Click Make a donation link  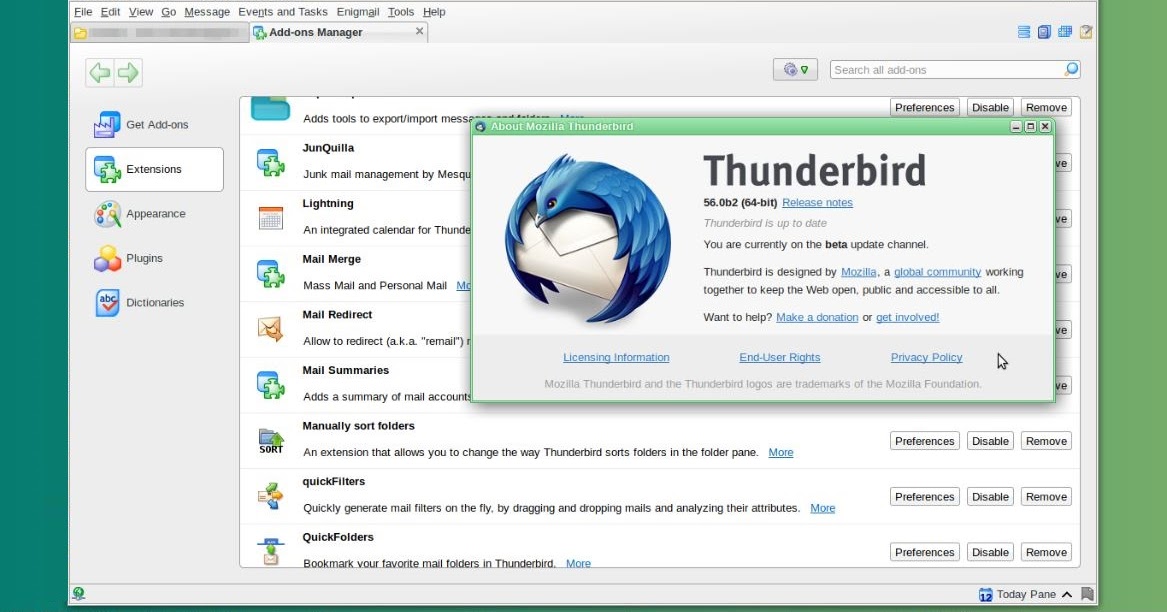(x=817, y=317)
